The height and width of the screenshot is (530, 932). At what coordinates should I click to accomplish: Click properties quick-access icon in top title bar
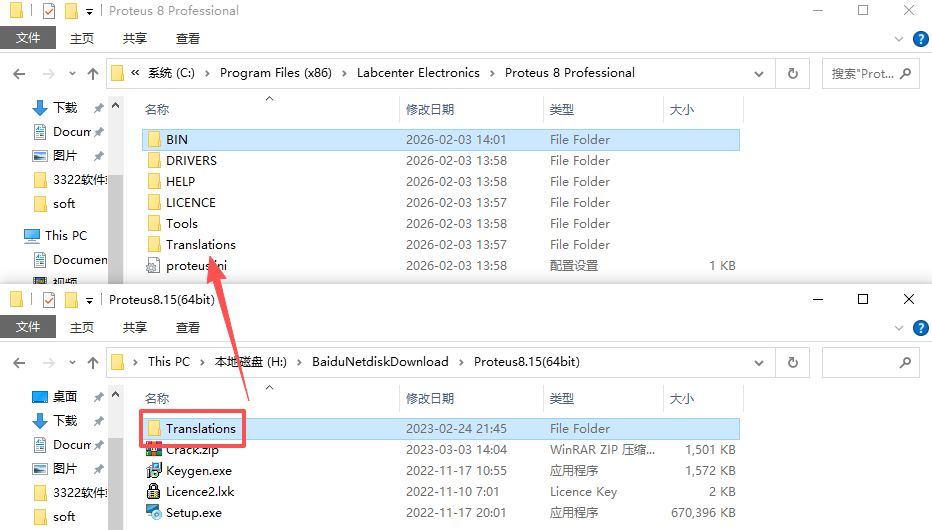click(49, 11)
